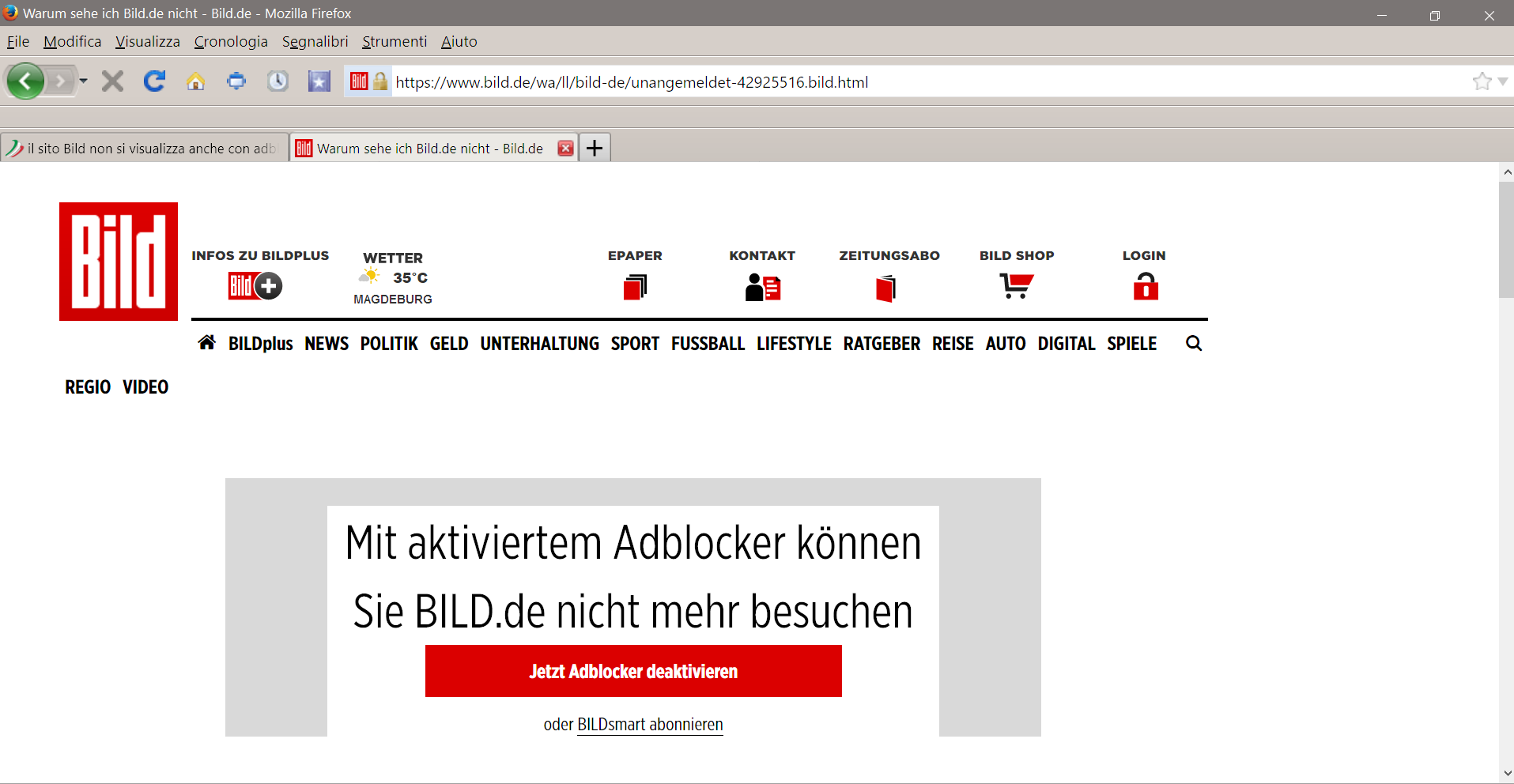Open the EPAPER pages icon

pos(635,287)
